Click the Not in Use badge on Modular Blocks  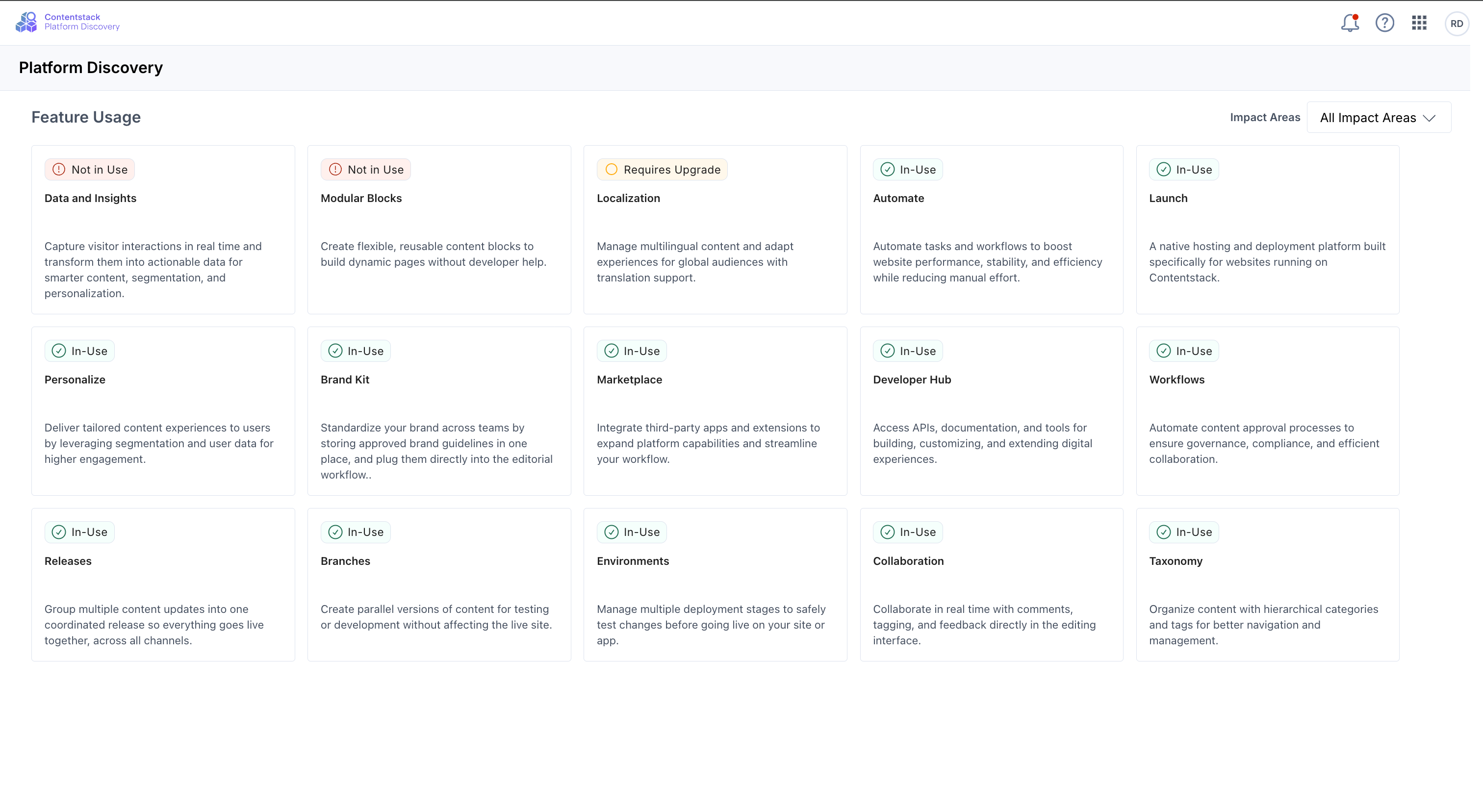(365, 169)
